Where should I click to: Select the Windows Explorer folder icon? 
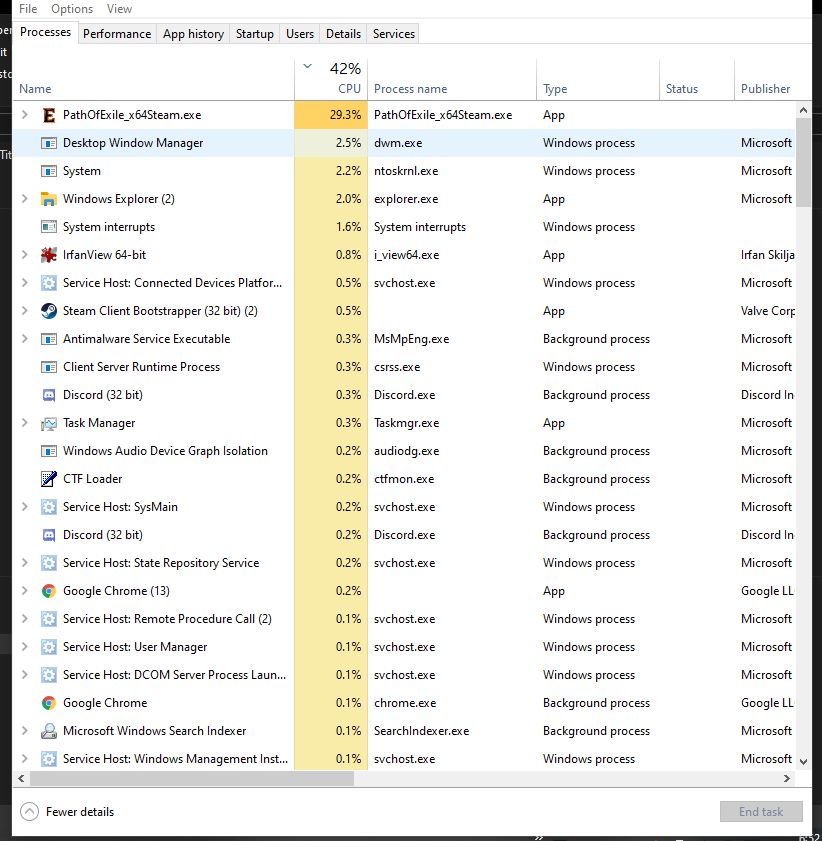point(47,199)
